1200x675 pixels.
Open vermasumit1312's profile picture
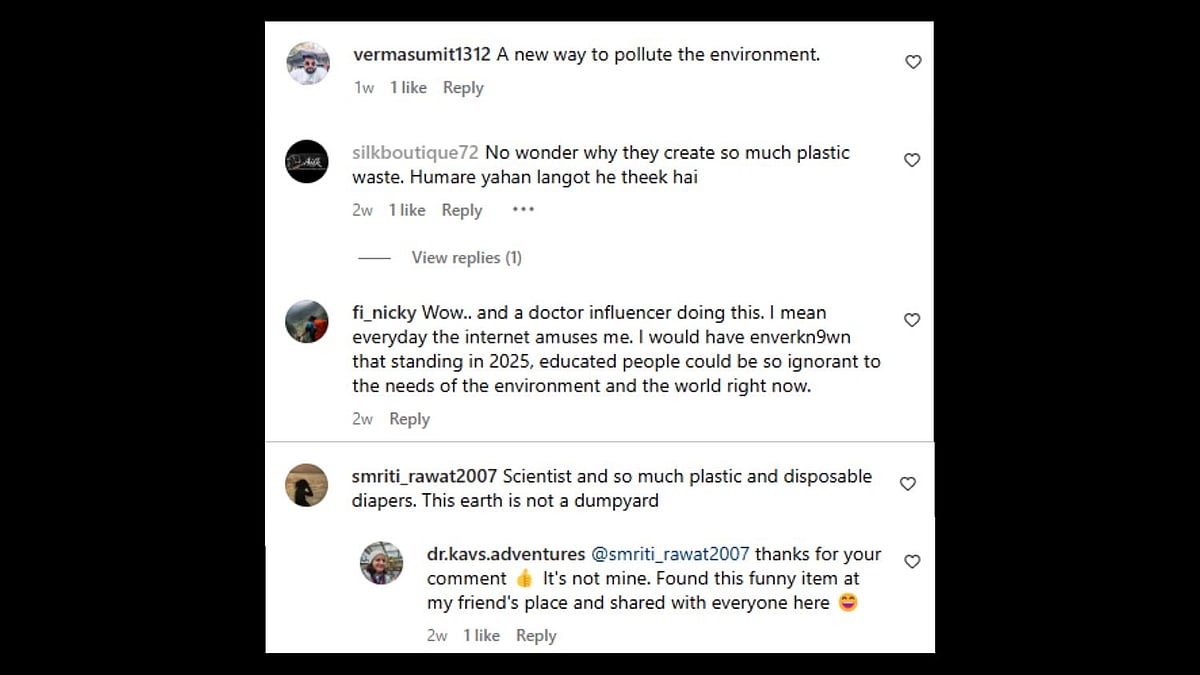[x=308, y=64]
